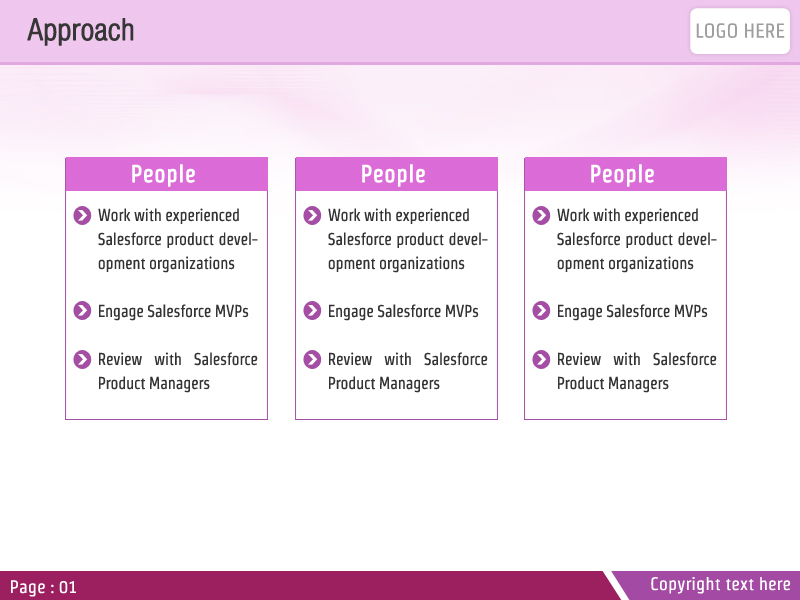Select Engage Salesforce MVPs text in middle card

[x=403, y=311]
